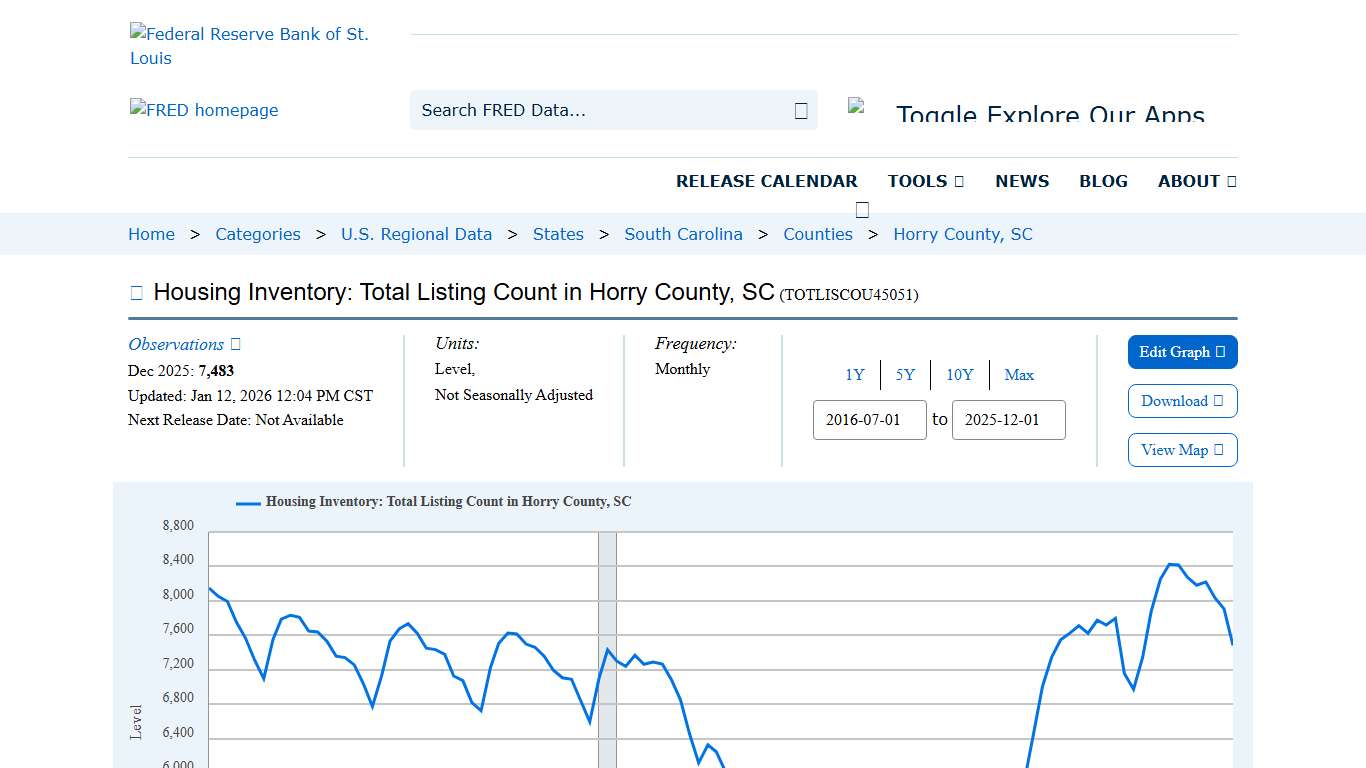Navigate to the South Carolina breadcrumb link
1366x768 pixels.
[683, 233]
